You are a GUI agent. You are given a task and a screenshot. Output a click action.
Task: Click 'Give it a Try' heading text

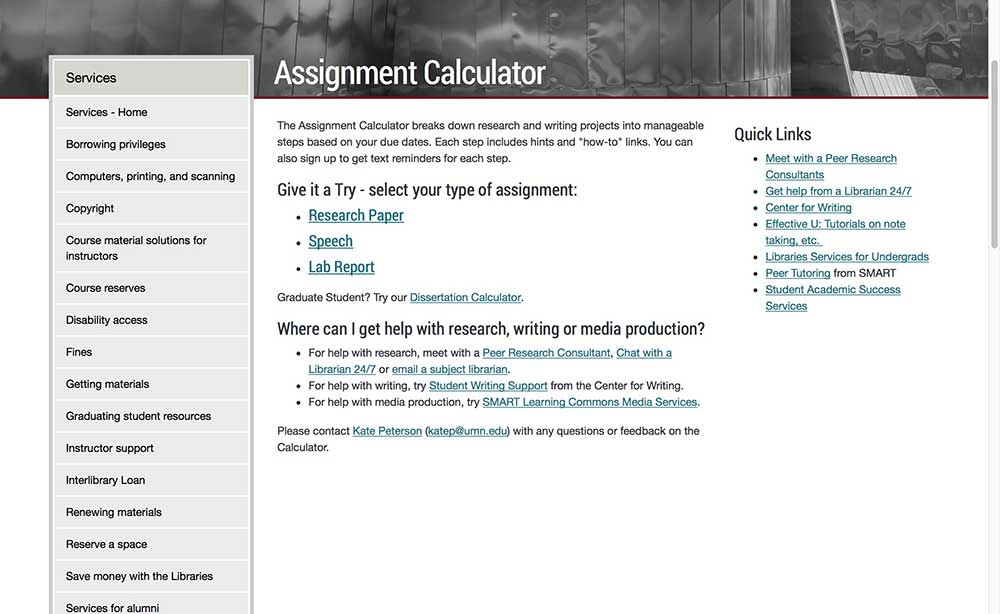click(x=427, y=190)
